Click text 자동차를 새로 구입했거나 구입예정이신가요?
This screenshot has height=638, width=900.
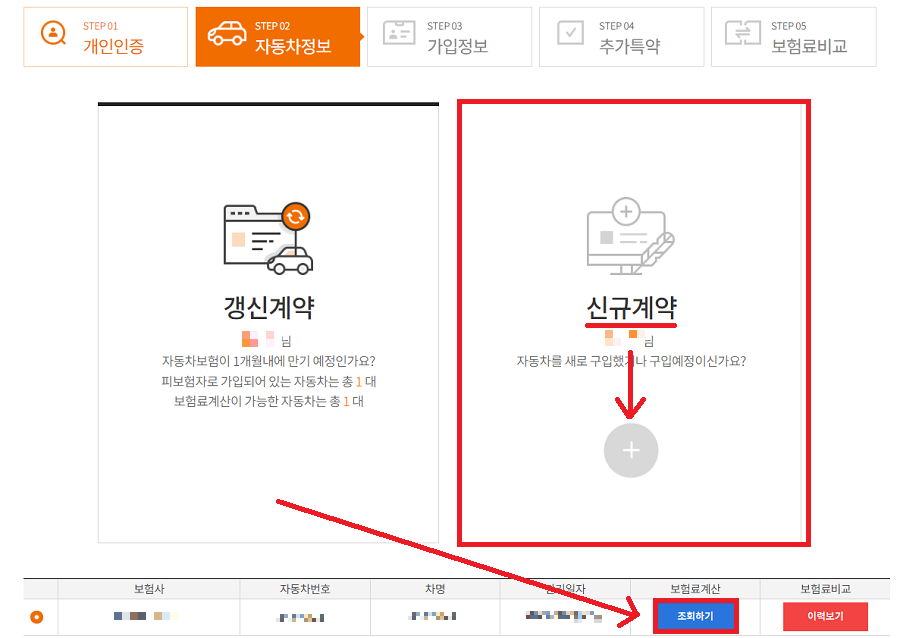[631, 361]
